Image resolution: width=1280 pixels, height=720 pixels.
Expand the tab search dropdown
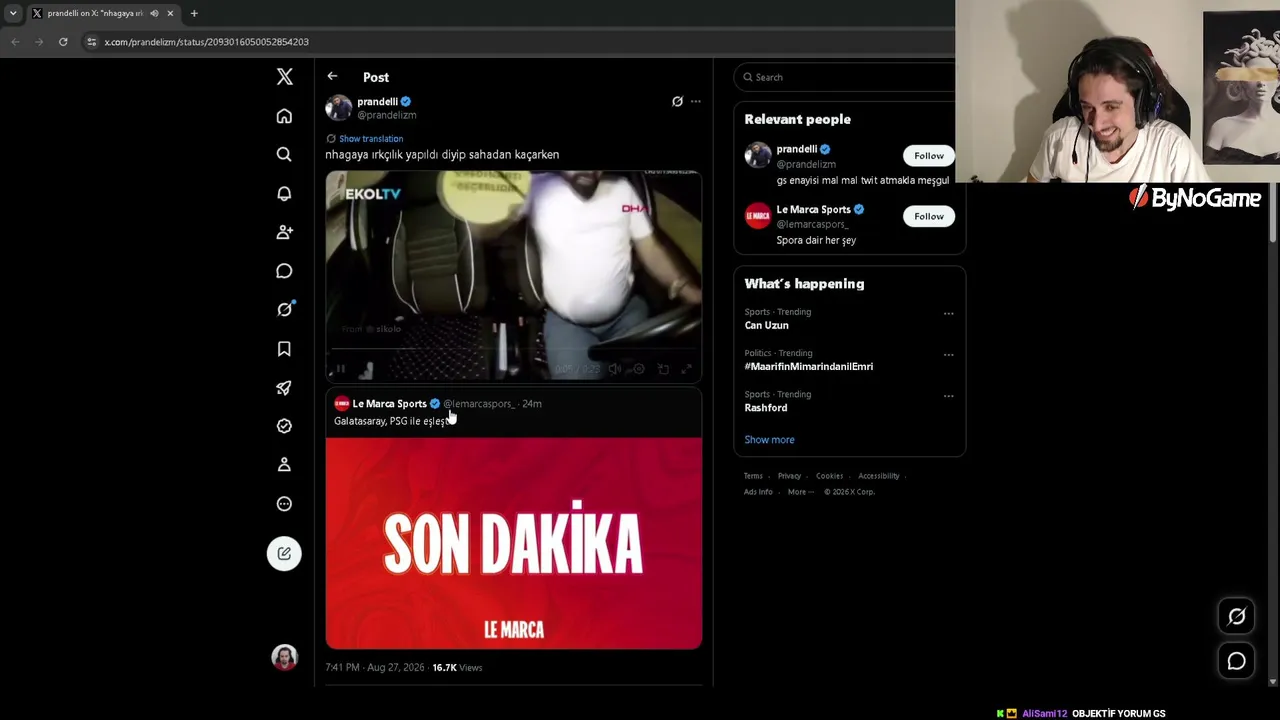point(13,13)
